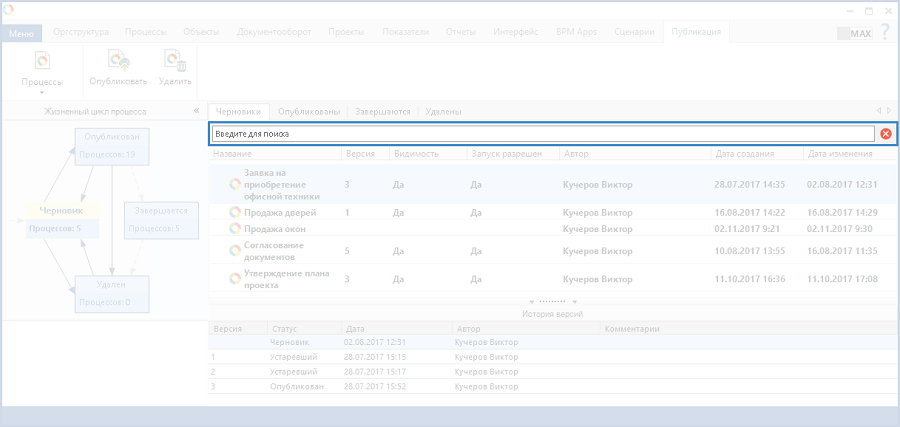Click the icon beside Продажа окон
Viewport: 900px width, 427px height.
pos(235,229)
